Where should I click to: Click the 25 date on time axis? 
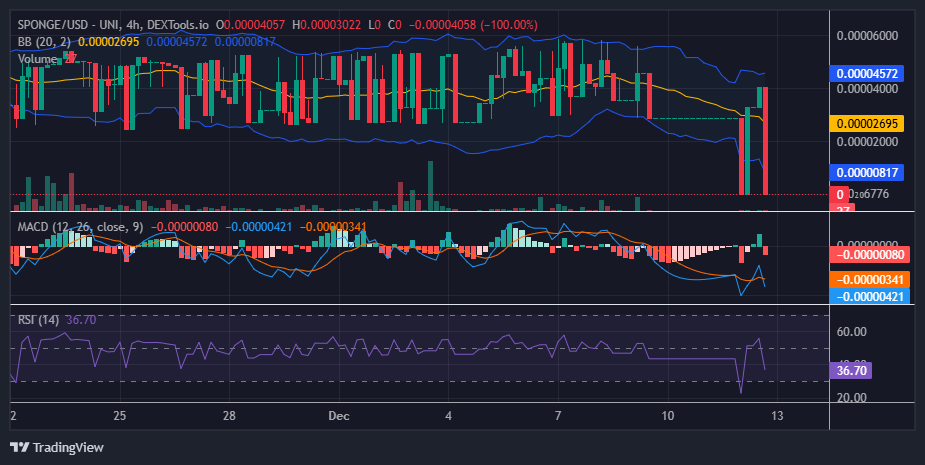coord(119,415)
